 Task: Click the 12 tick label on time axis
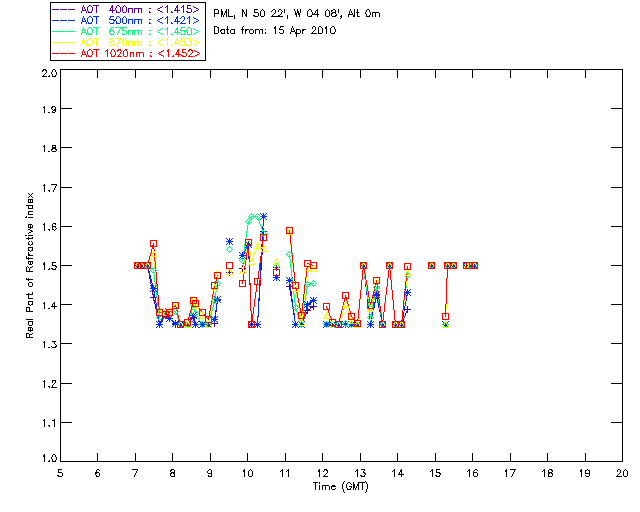(323, 473)
